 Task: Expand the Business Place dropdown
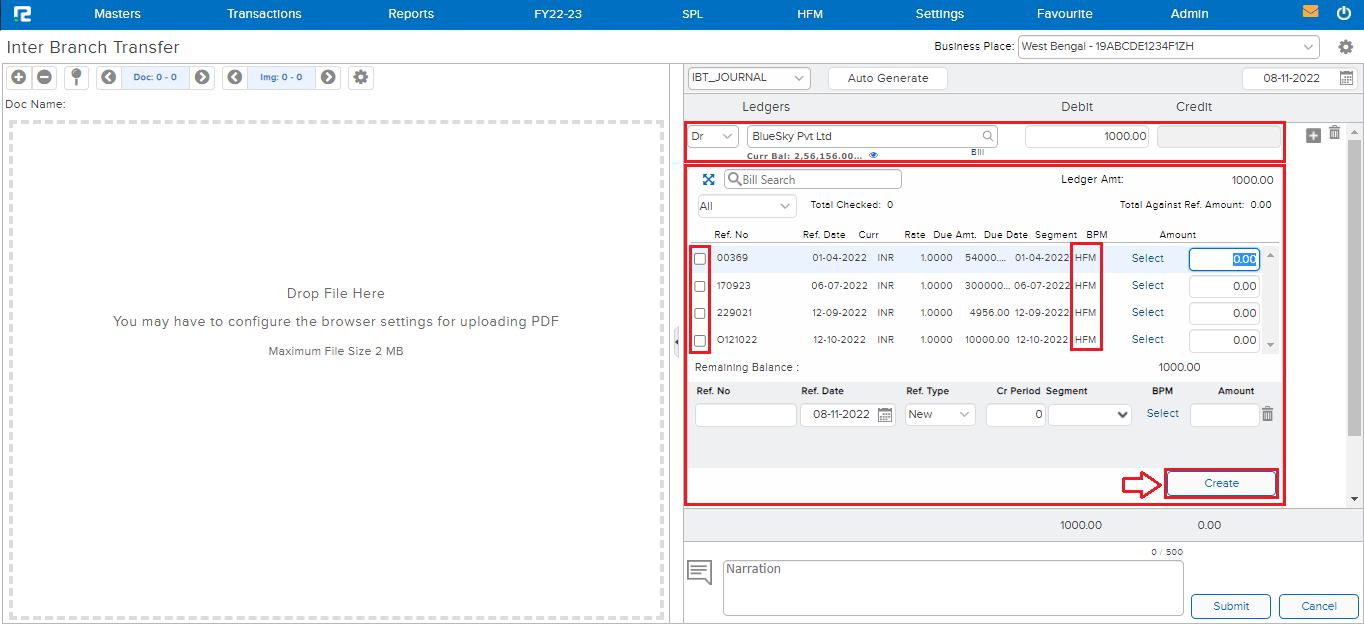pos(1168,46)
